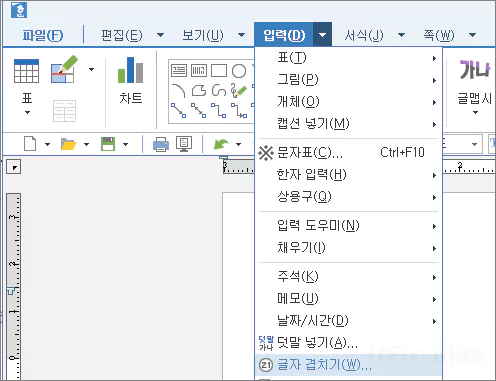Screen dimensions: 496x381
Task: Click the print preview icon
Action: click(x=184, y=144)
